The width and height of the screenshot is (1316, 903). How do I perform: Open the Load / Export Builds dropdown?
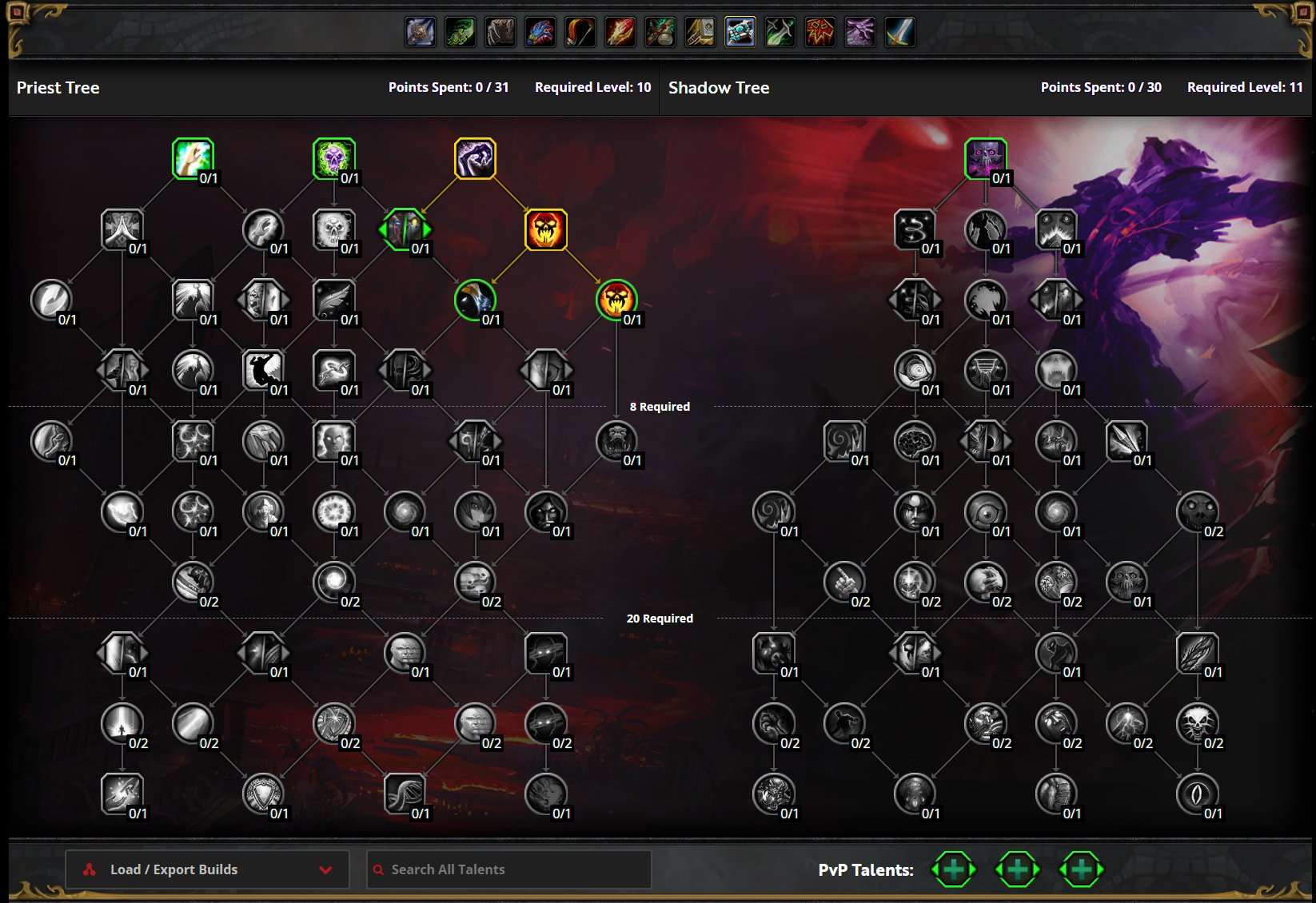[207, 869]
